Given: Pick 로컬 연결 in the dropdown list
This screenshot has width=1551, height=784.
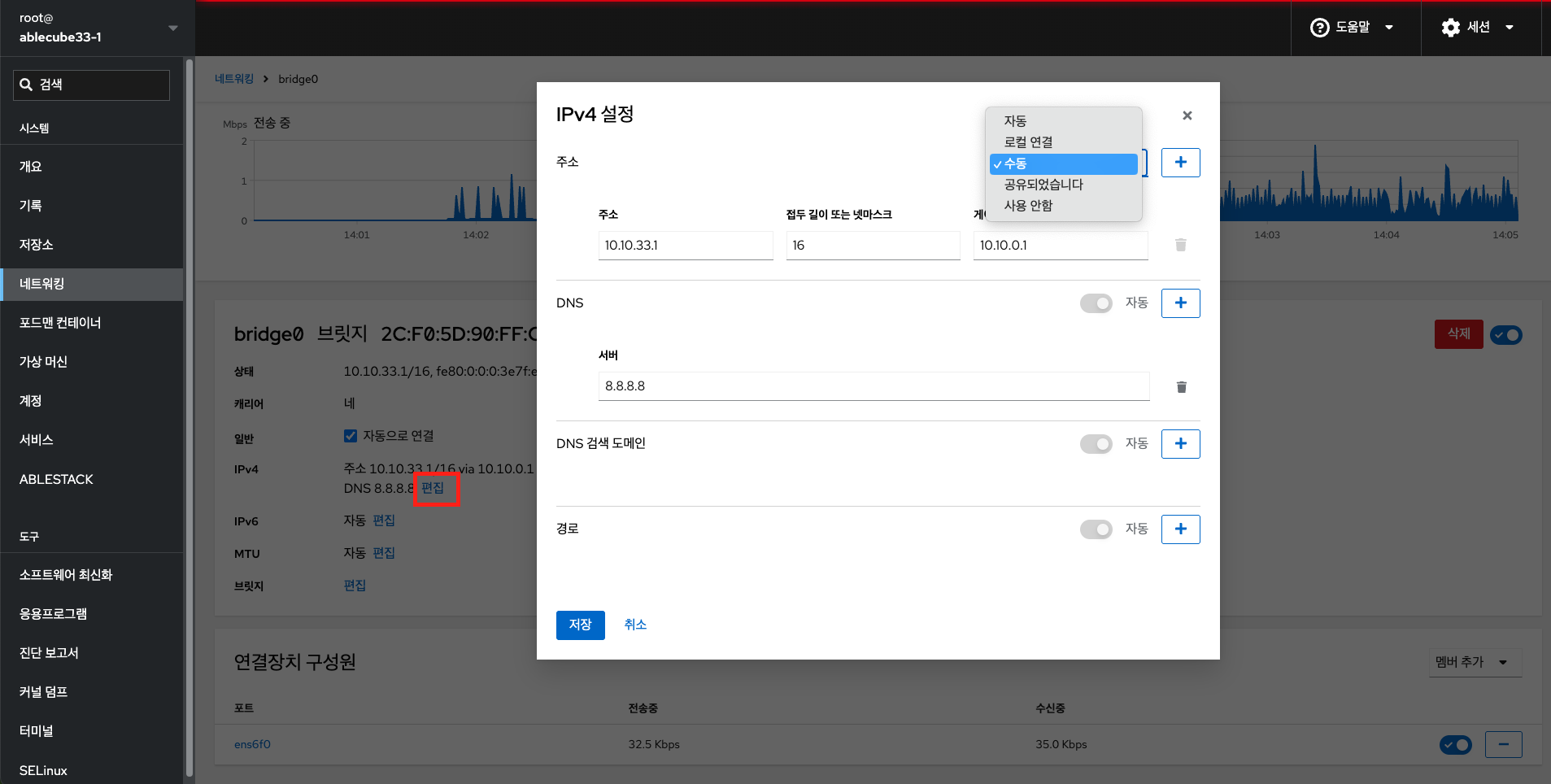Looking at the screenshot, I should point(1028,142).
